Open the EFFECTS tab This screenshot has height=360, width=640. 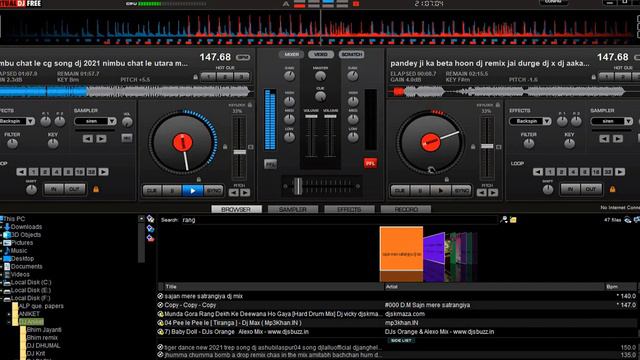pyautogui.click(x=349, y=209)
